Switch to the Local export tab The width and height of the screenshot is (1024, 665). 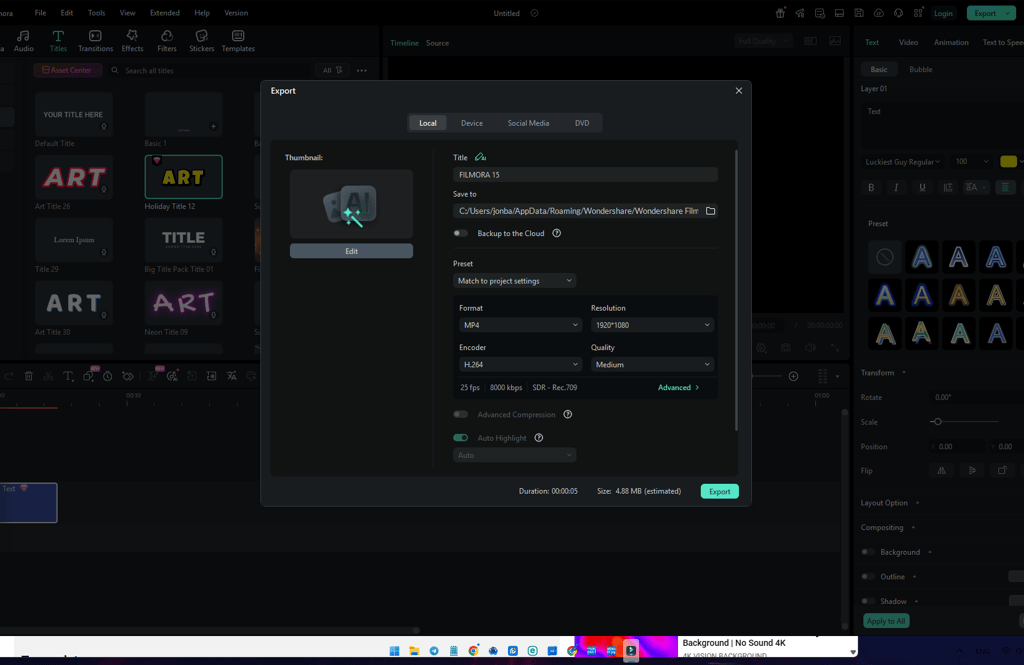428,123
